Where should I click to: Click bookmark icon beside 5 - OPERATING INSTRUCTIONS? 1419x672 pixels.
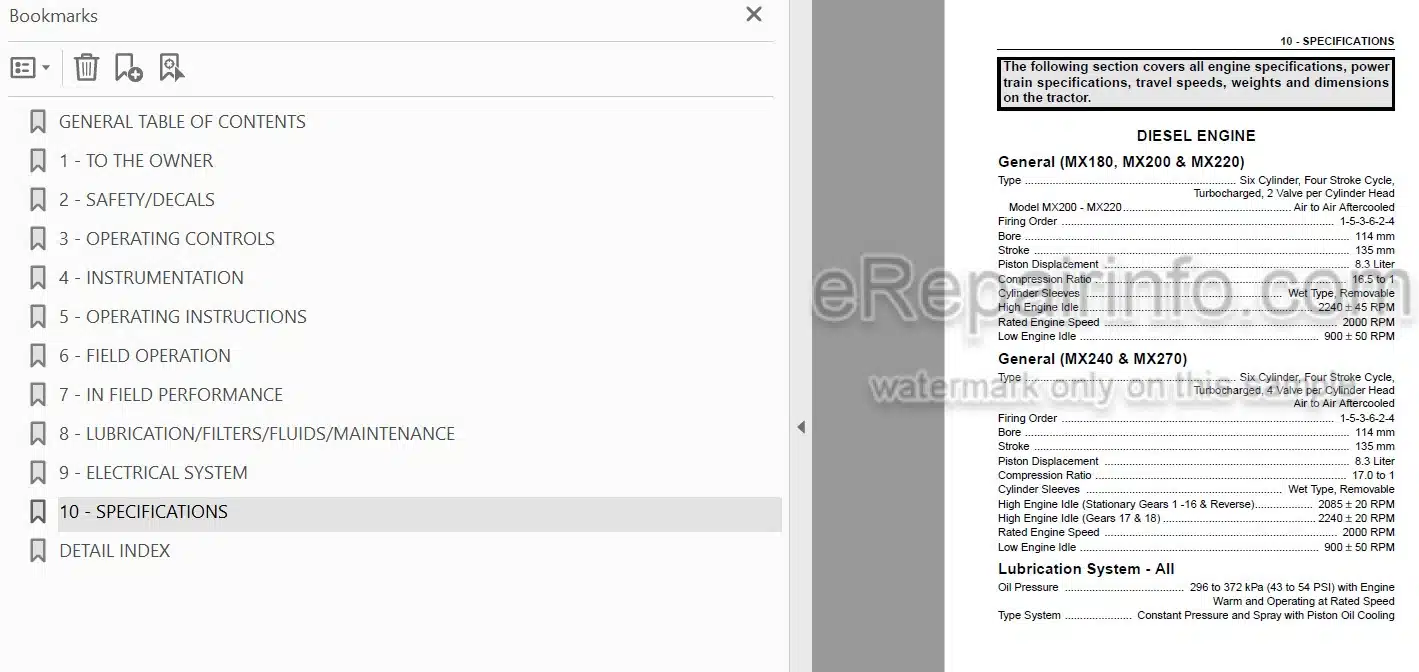point(38,317)
